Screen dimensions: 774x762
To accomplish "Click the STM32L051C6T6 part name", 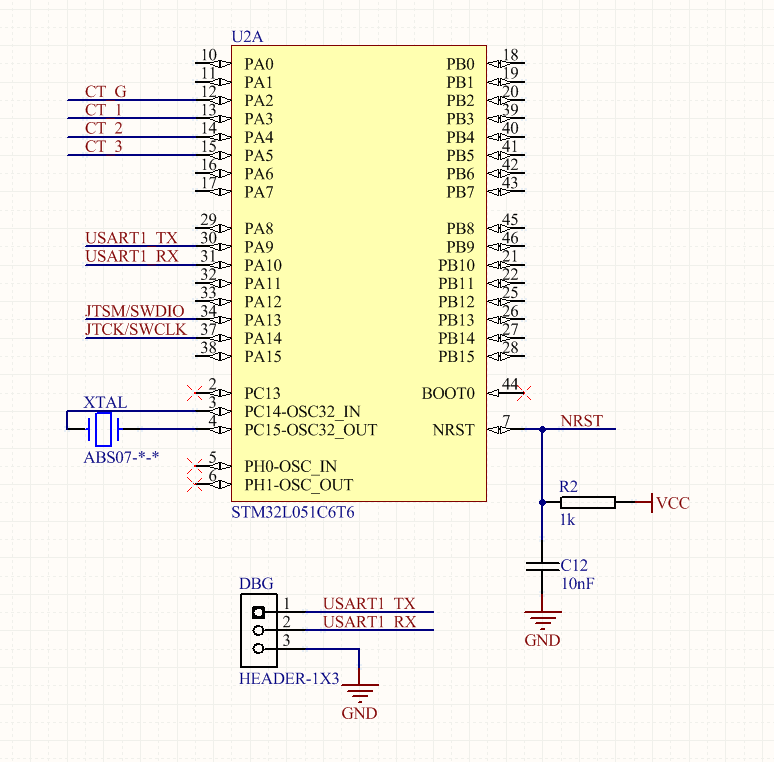I will [x=293, y=512].
